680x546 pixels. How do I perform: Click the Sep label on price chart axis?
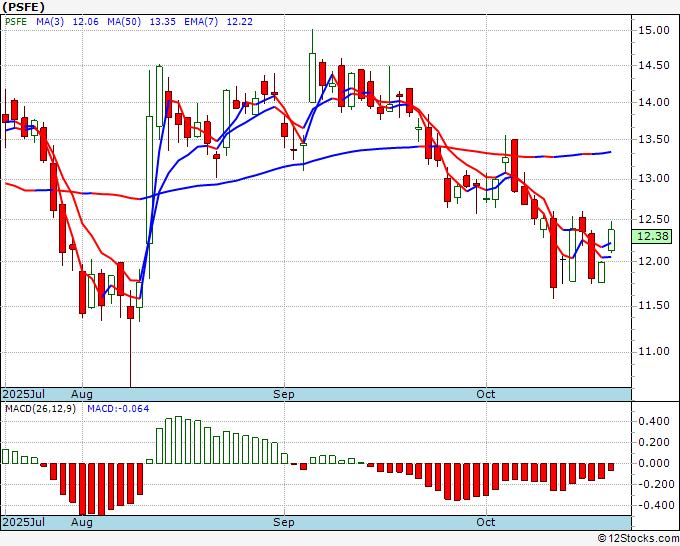(x=284, y=394)
